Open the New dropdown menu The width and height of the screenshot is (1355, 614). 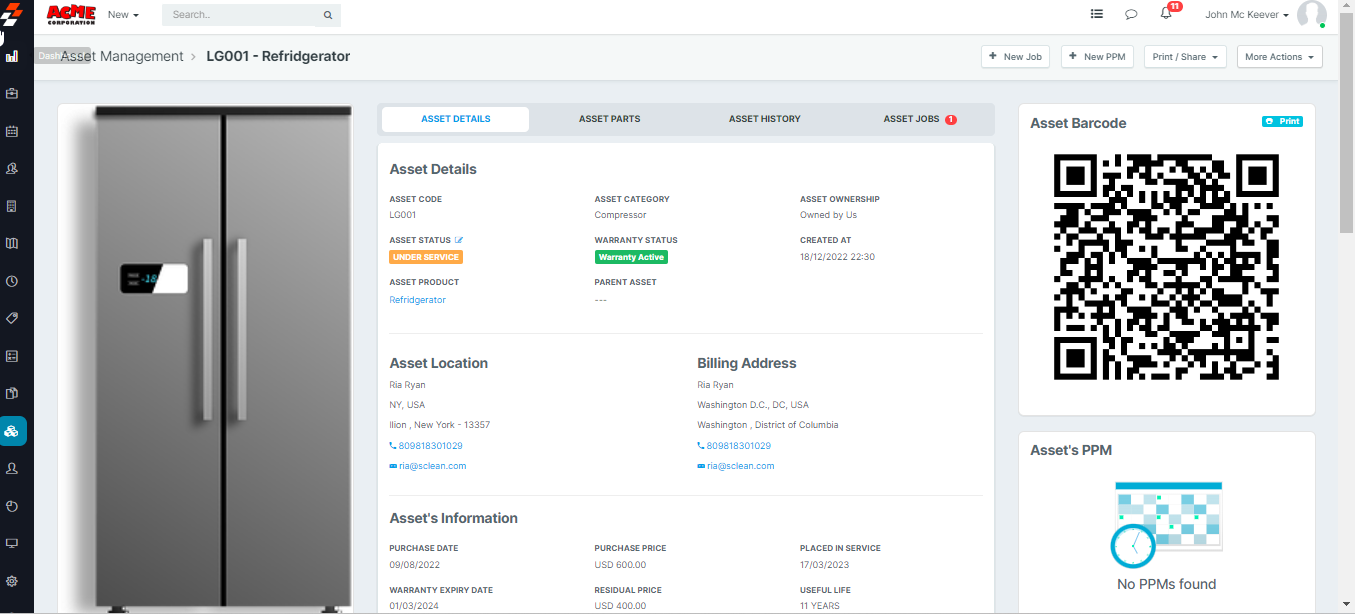click(123, 15)
